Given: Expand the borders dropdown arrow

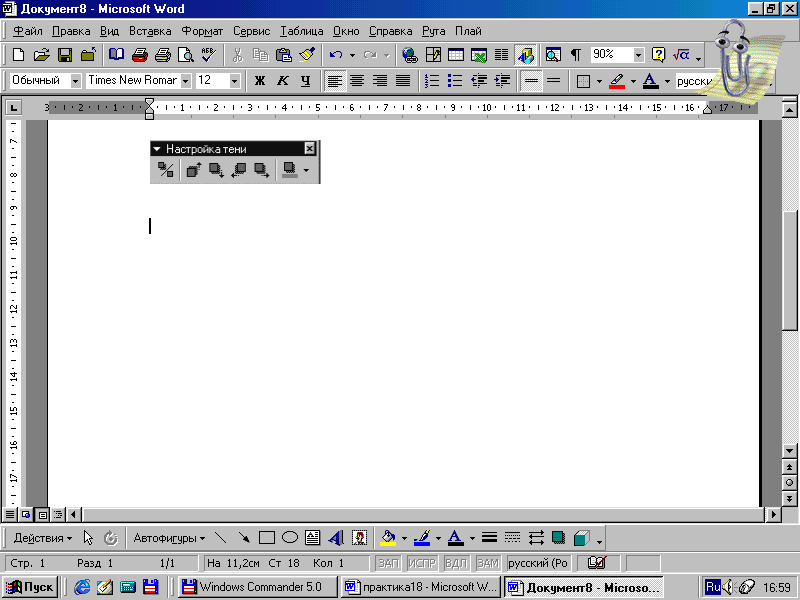Looking at the screenshot, I should click(x=599, y=81).
